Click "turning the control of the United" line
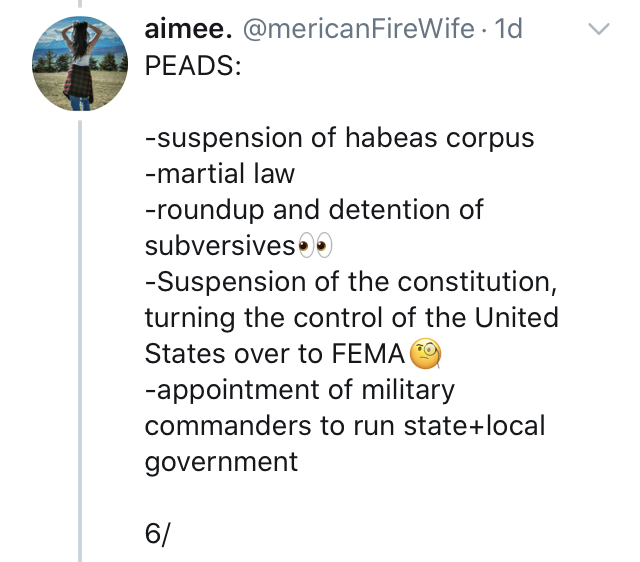The height and width of the screenshot is (562, 640). coord(351,318)
